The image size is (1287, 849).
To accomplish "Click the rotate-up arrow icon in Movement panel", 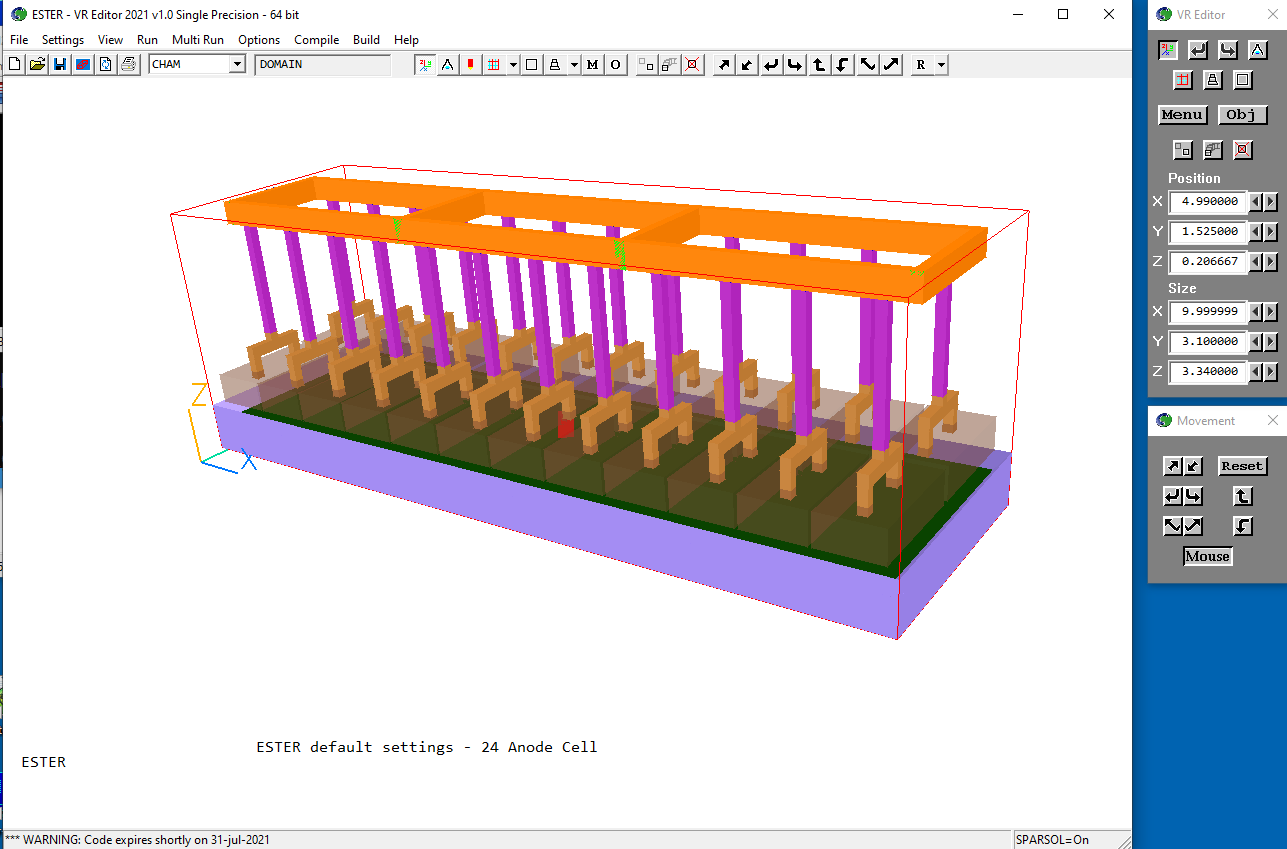I will [1242, 496].
